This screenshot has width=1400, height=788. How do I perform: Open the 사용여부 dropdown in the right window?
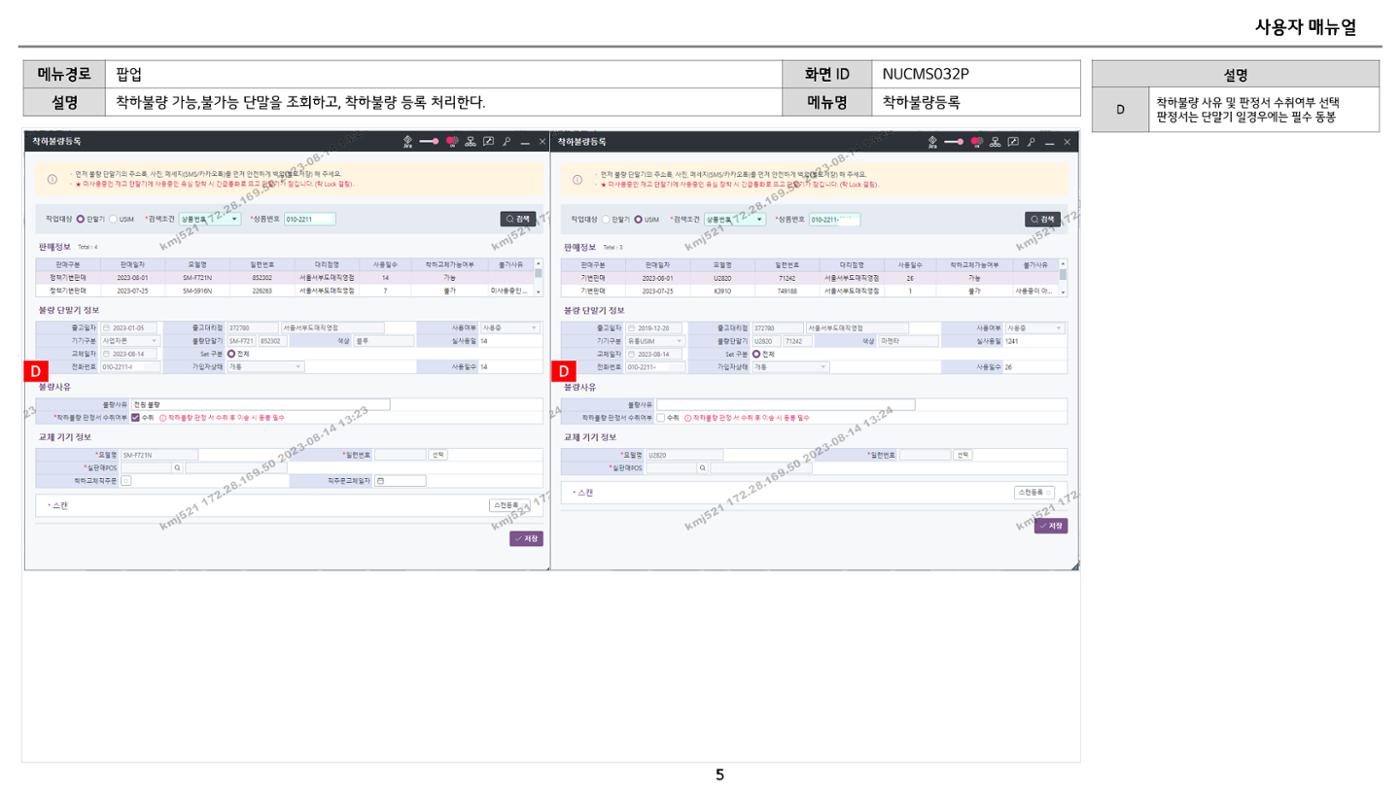[x=1035, y=328]
